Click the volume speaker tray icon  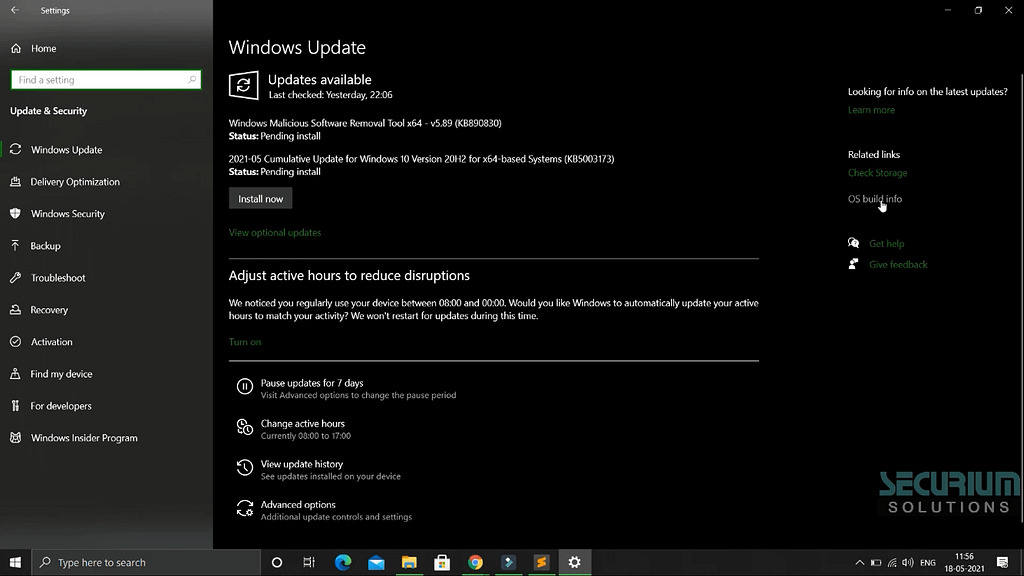pos(908,562)
